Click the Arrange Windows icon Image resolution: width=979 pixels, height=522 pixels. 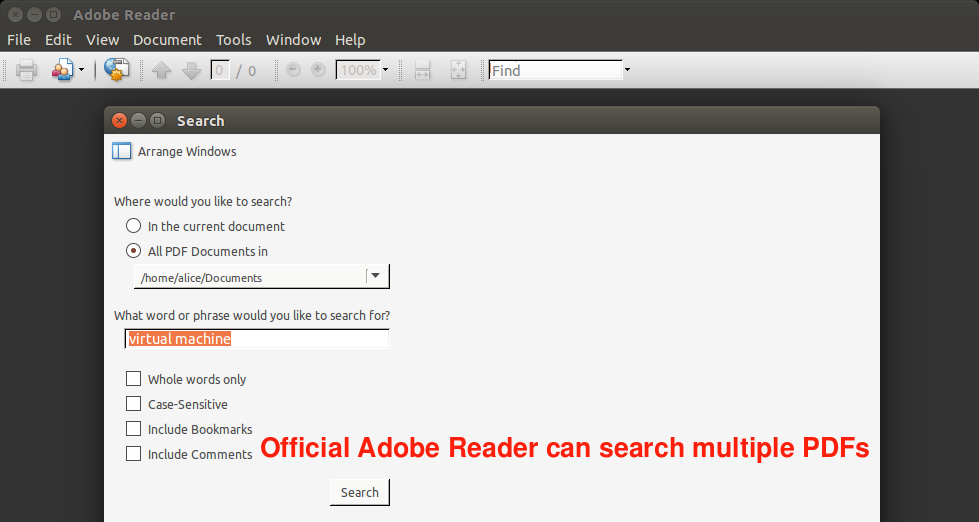tap(122, 152)
